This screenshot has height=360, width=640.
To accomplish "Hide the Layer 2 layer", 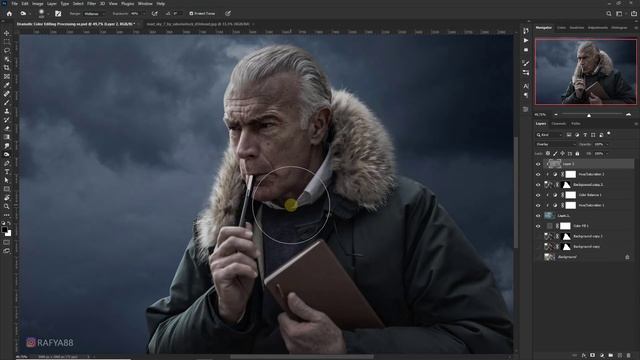I will coord(538,164).
